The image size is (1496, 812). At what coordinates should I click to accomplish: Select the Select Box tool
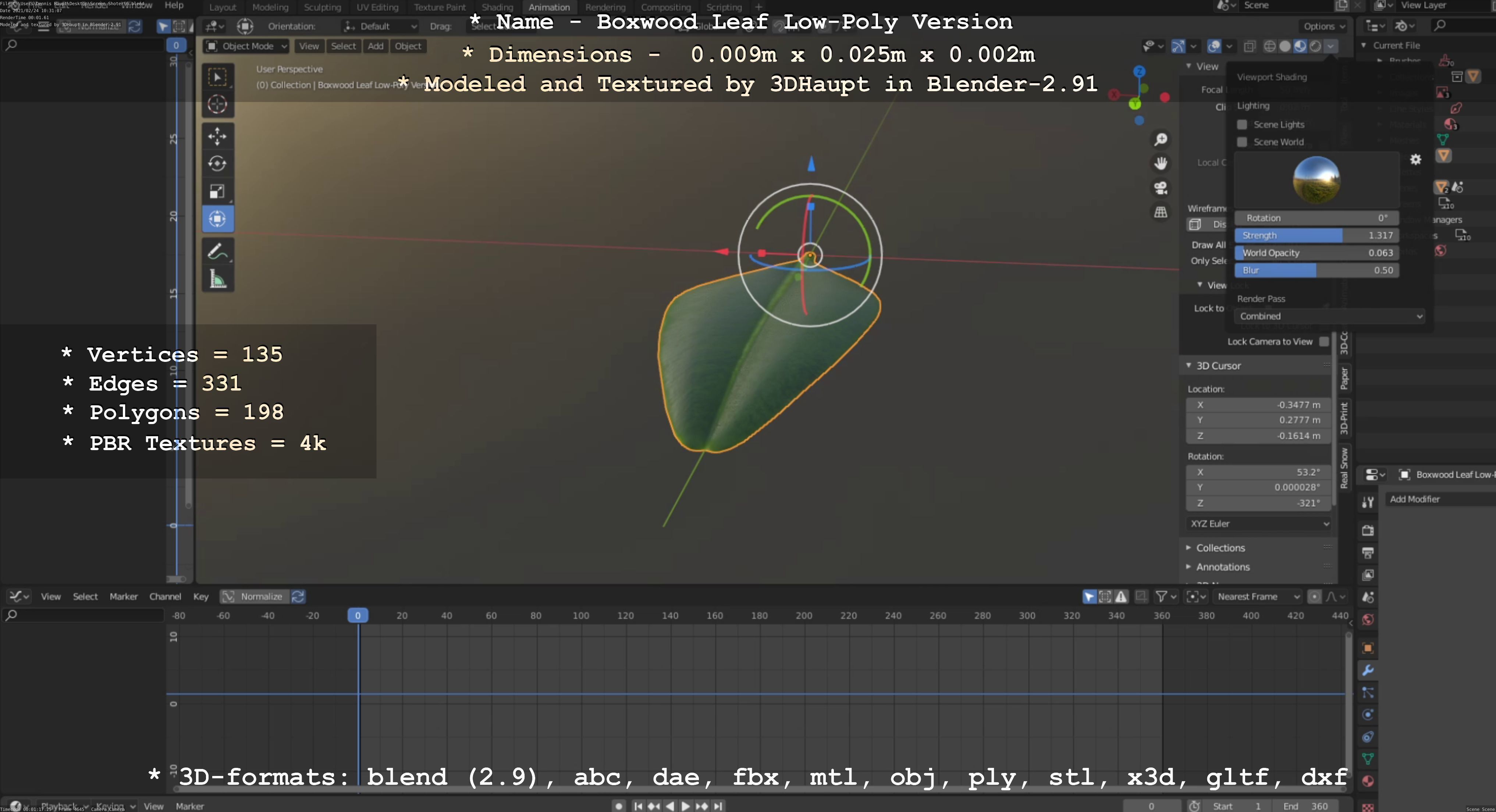point(218,77)
